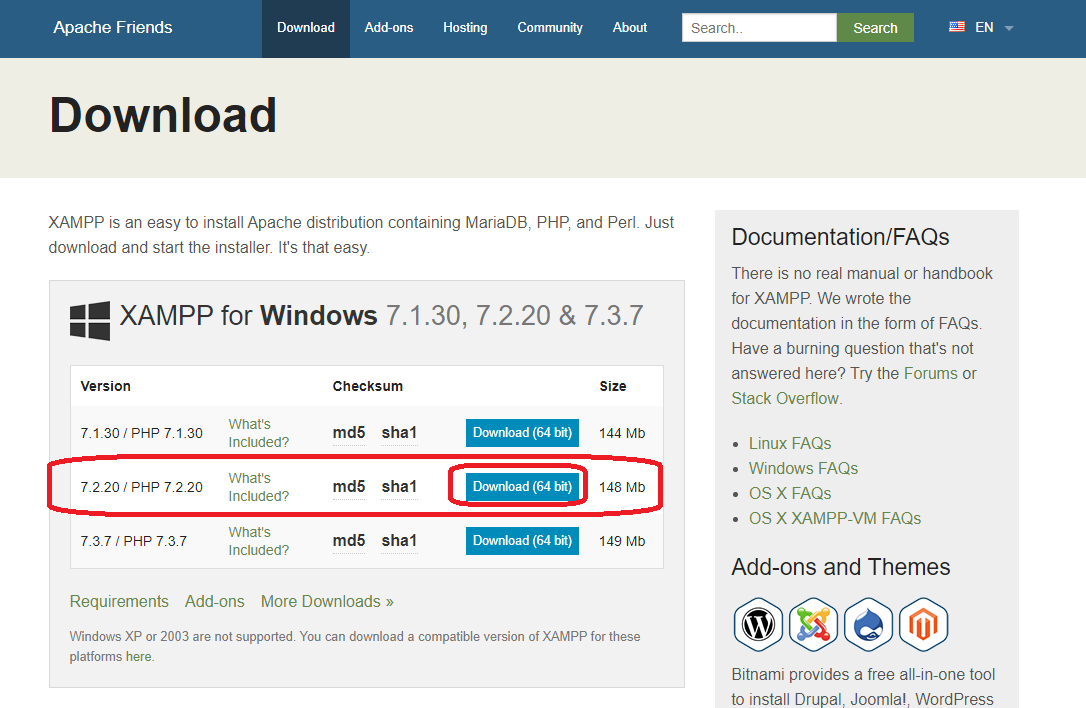Click the large Download page heading
Image resolution: width=1086 pixels, height=708 pixels.
tap(163, 115)
